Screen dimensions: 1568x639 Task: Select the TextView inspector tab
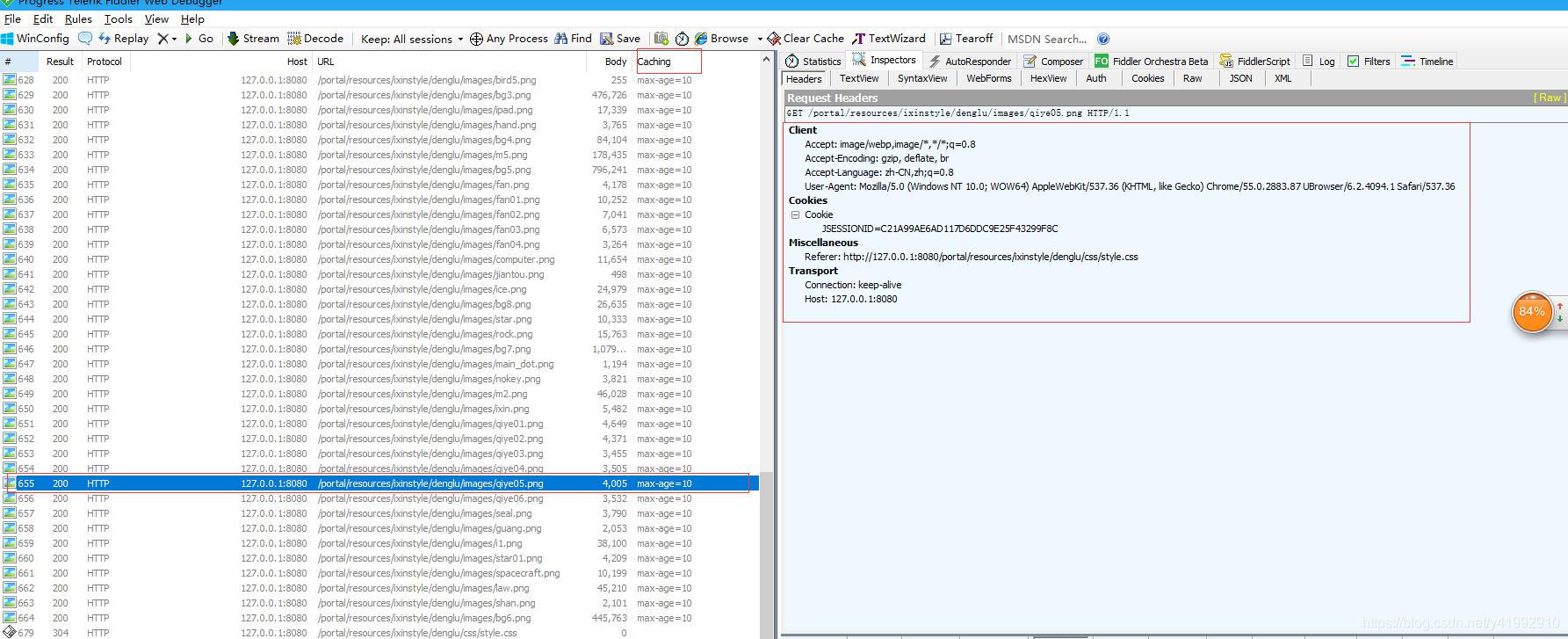859,78
